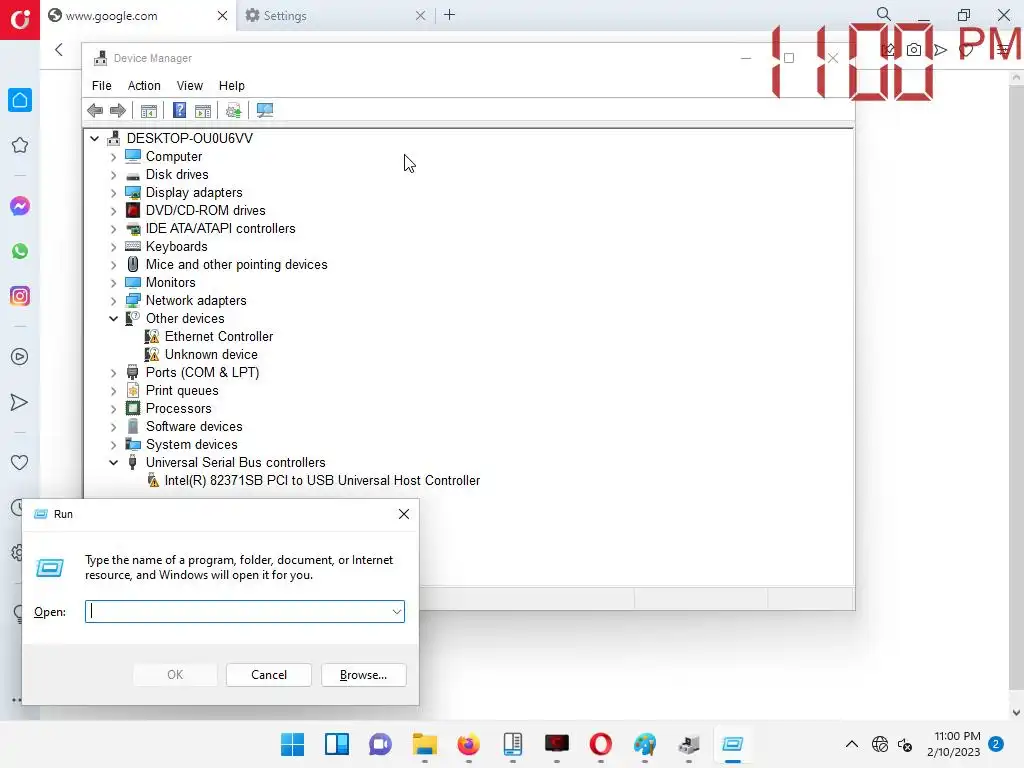Viewport: 1024px width, 768px height.
Task: Select the Unknown device entry
Action: 211,355
